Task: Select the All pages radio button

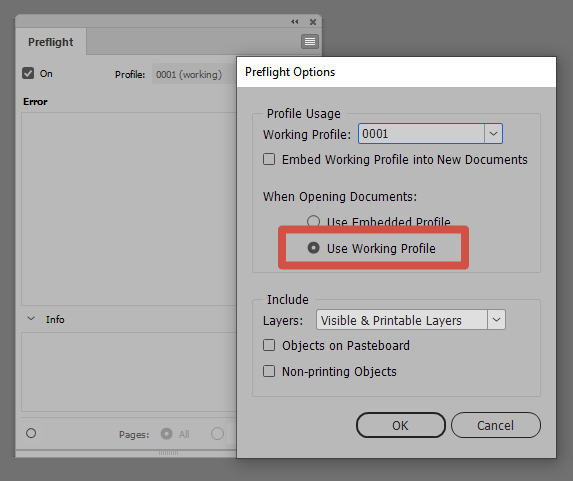Action: click(166, 434)
